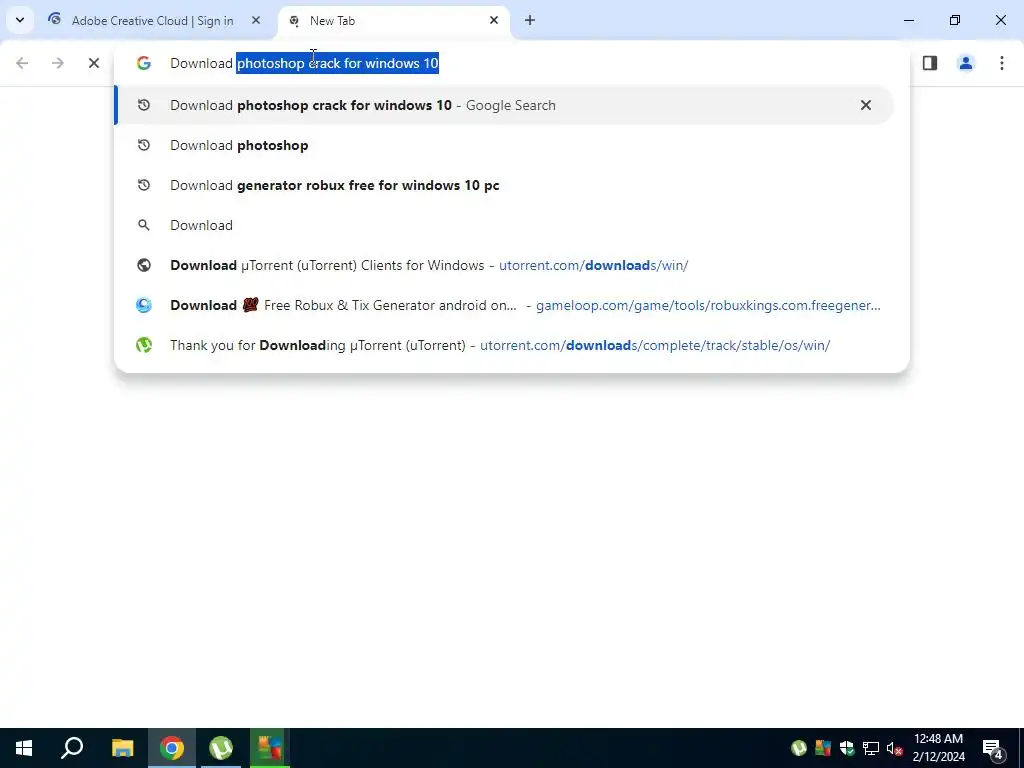
Task: Open the Windows Start menu
Action: click(x=24, y=748)
